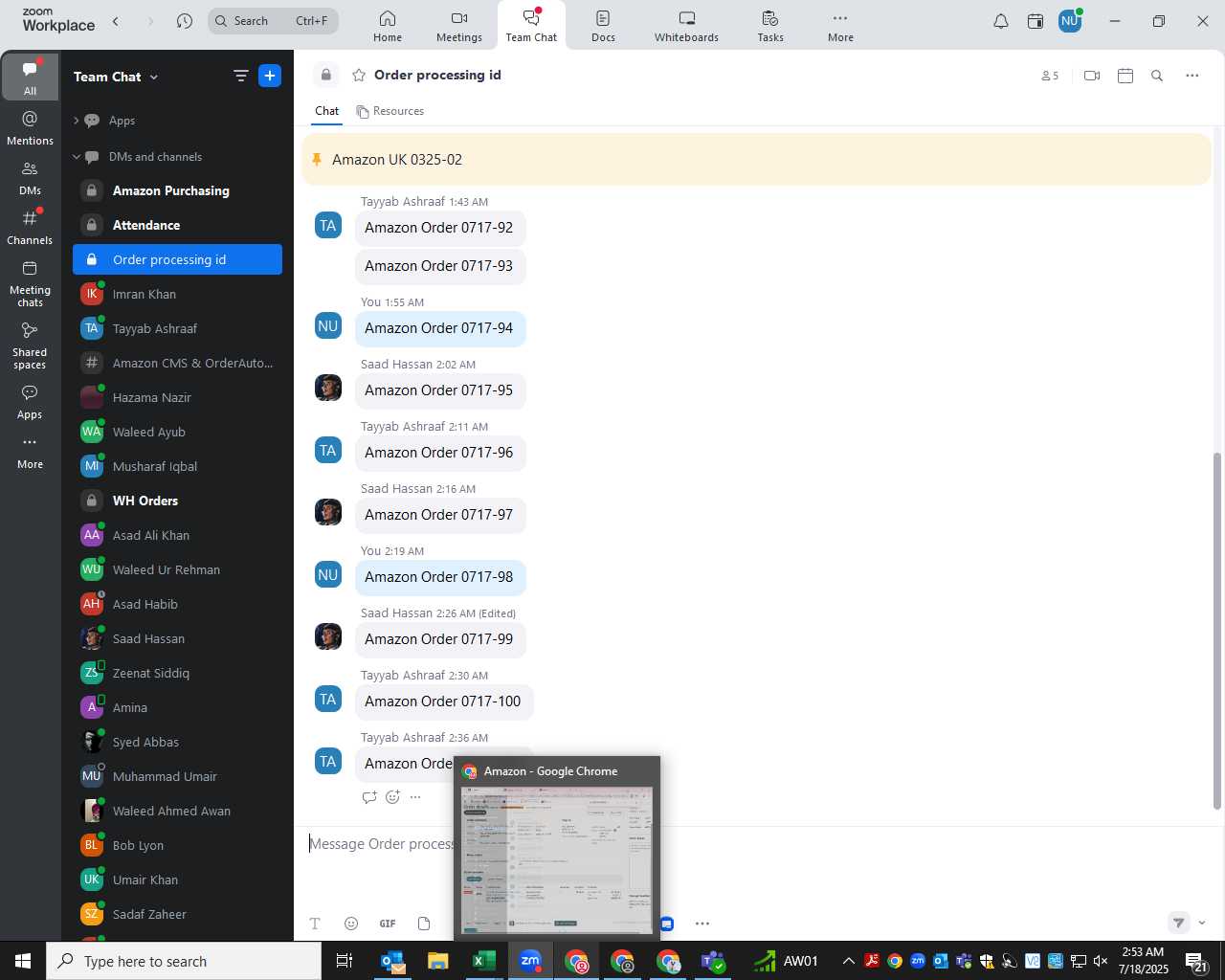Open Tayyab Ashraaf chat in list
Screen dimensions: 1225x980
[x=177, y=328]
